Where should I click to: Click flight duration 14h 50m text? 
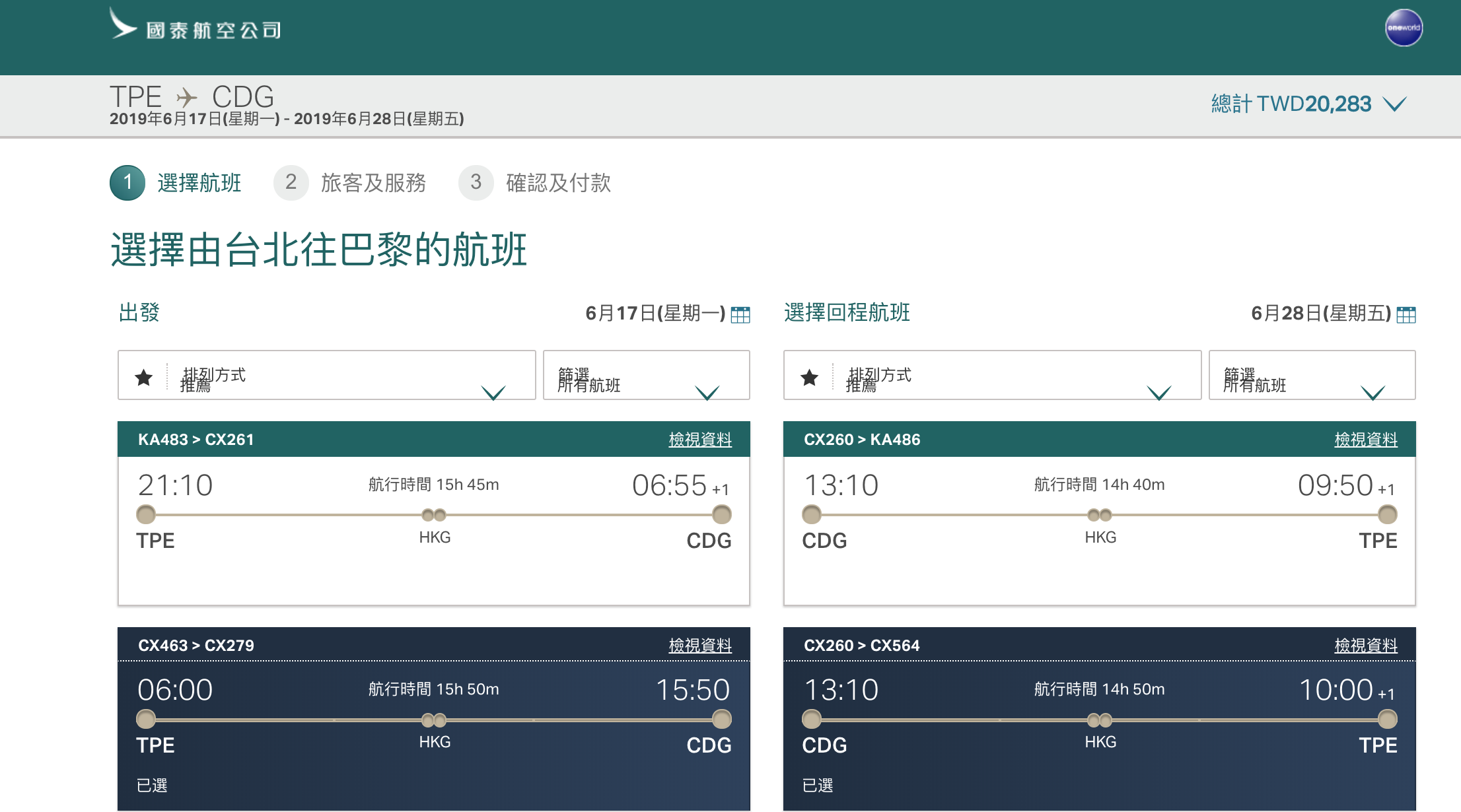pos(1100,689)
